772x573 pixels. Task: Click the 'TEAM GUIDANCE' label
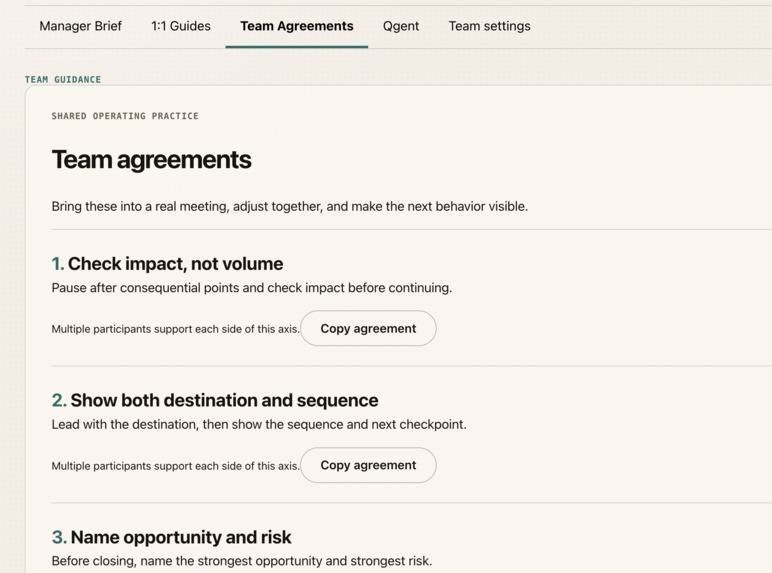pos(63,79)
